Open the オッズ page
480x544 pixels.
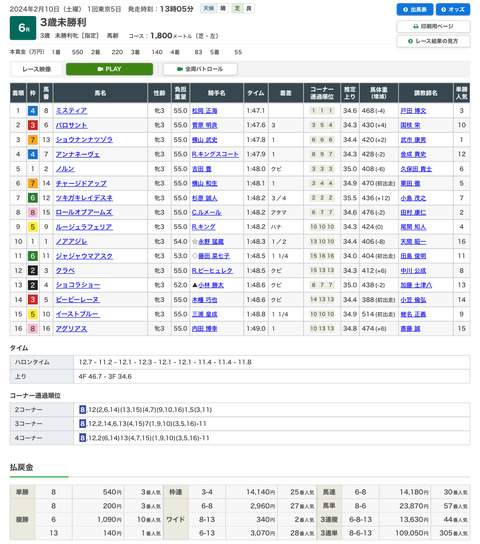pyautogui.click(x=453, y=9)
